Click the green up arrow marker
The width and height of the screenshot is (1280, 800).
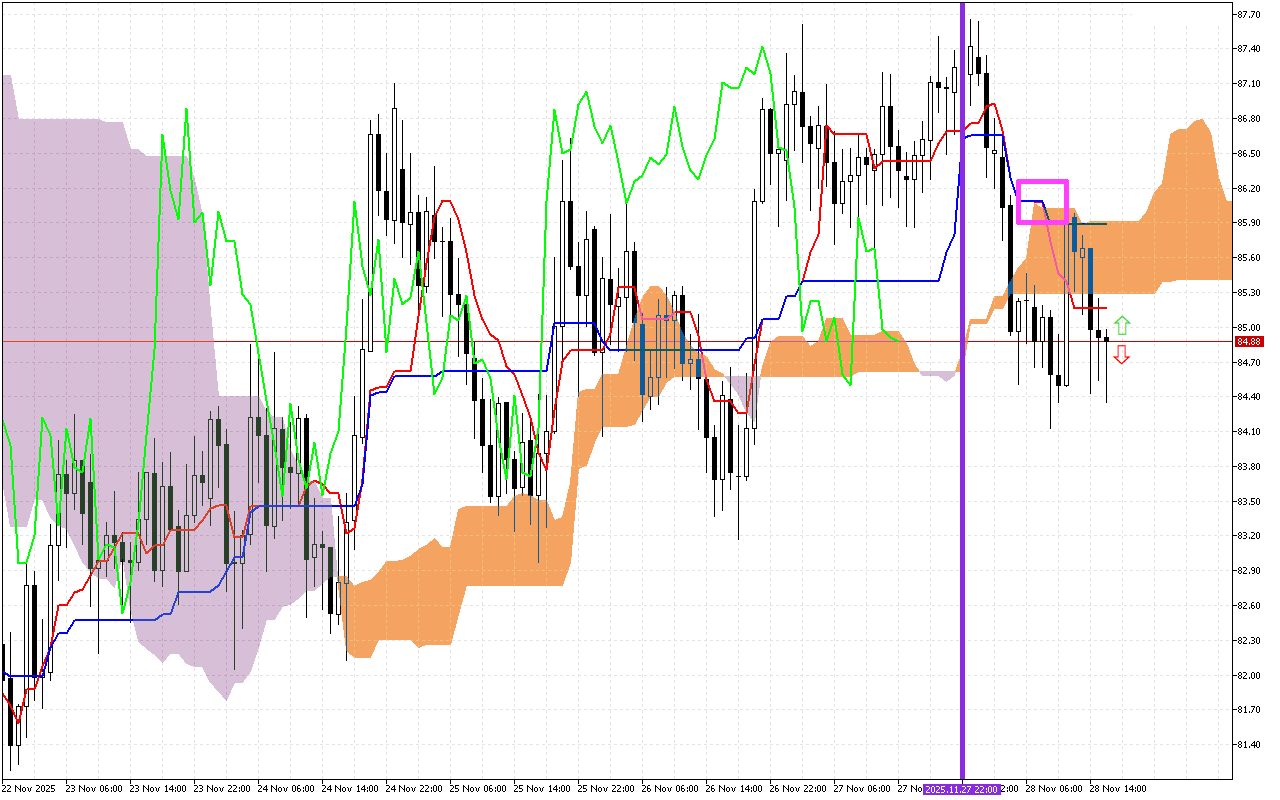coord(1122,325)
